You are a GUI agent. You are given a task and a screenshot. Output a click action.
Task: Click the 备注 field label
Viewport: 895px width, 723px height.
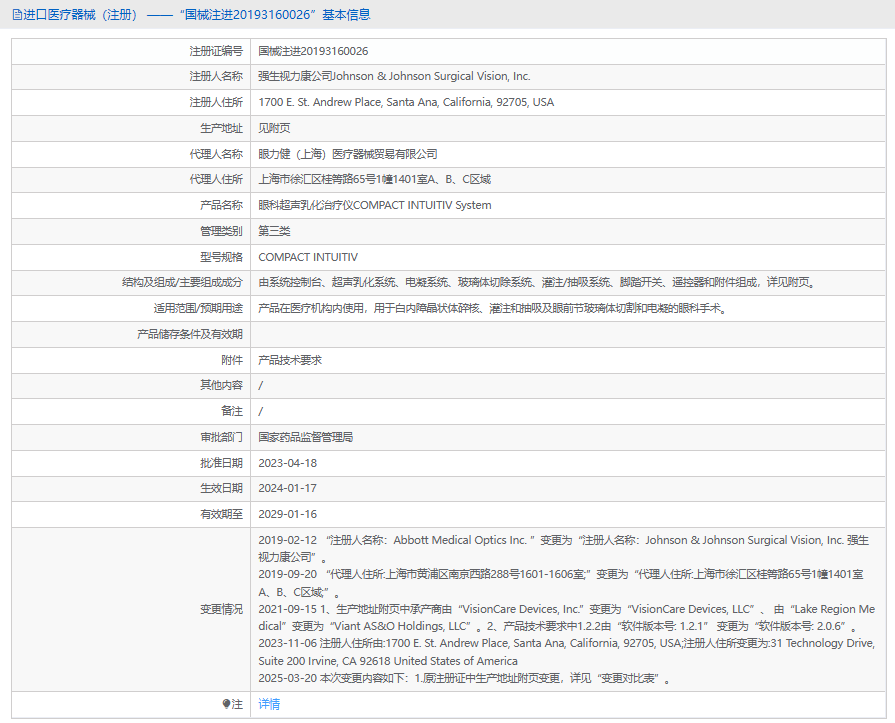(232, 411)
